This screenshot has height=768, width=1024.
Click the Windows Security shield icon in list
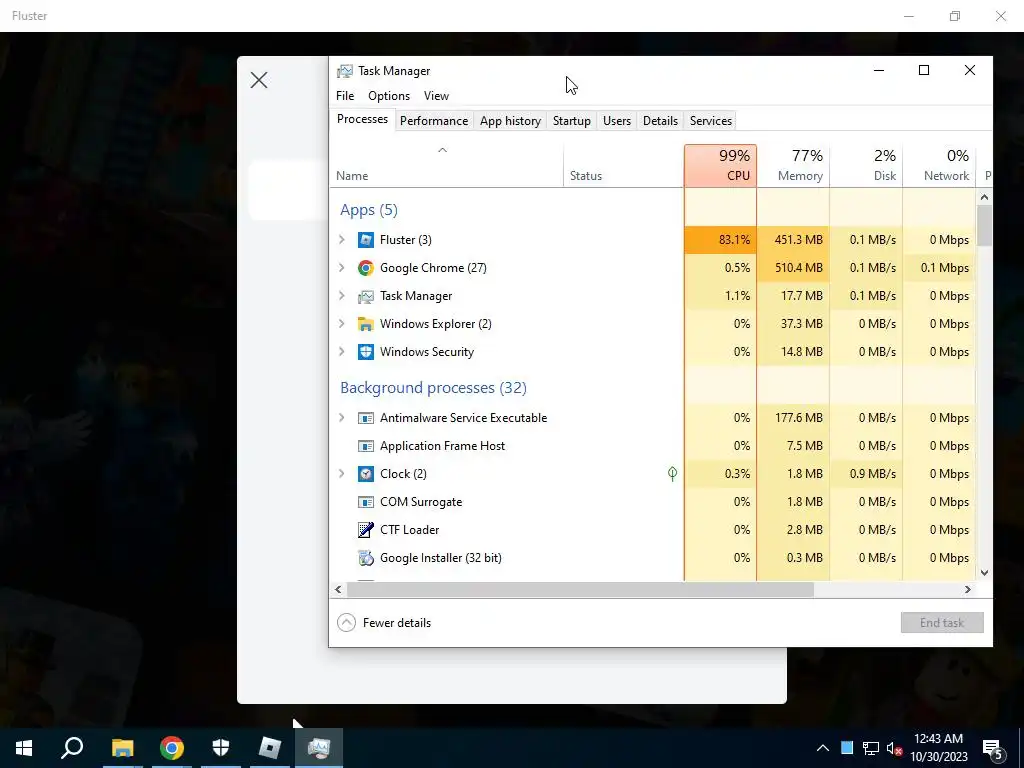pyautogui.click(x=366, y=352)
